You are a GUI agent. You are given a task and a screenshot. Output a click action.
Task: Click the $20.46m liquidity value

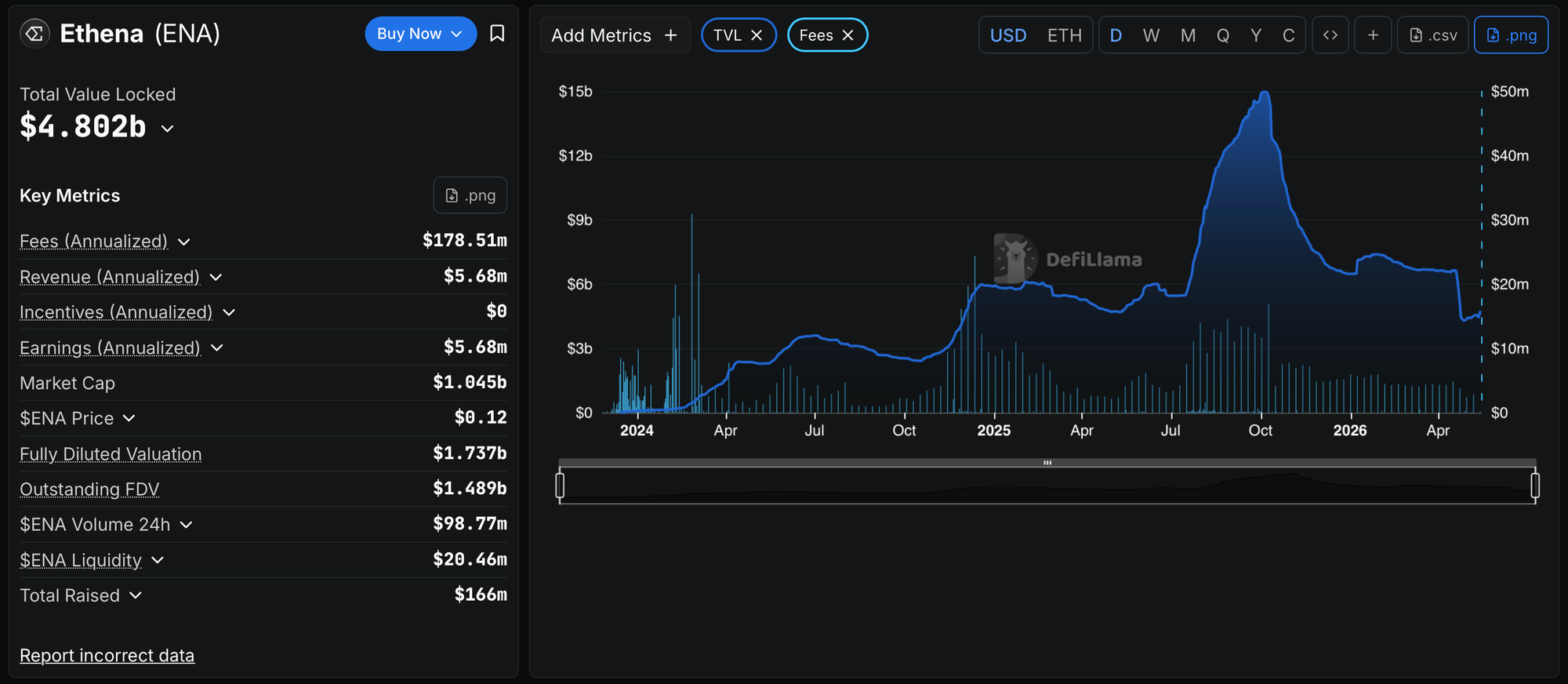pyautogui.click(x=470, y=559)
